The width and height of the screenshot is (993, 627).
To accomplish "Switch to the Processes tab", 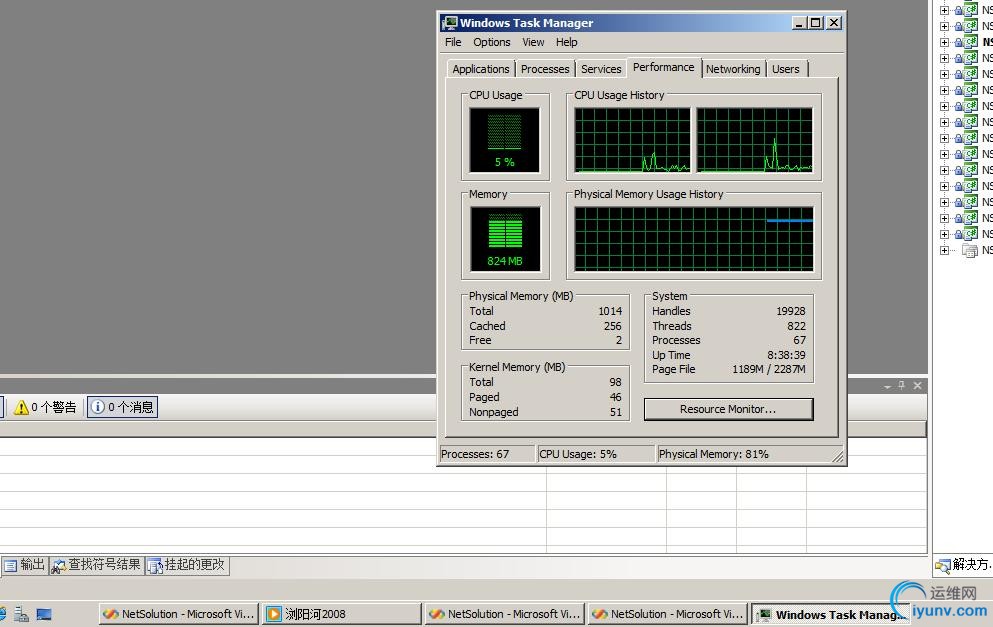I will click(x=545, y=69).
